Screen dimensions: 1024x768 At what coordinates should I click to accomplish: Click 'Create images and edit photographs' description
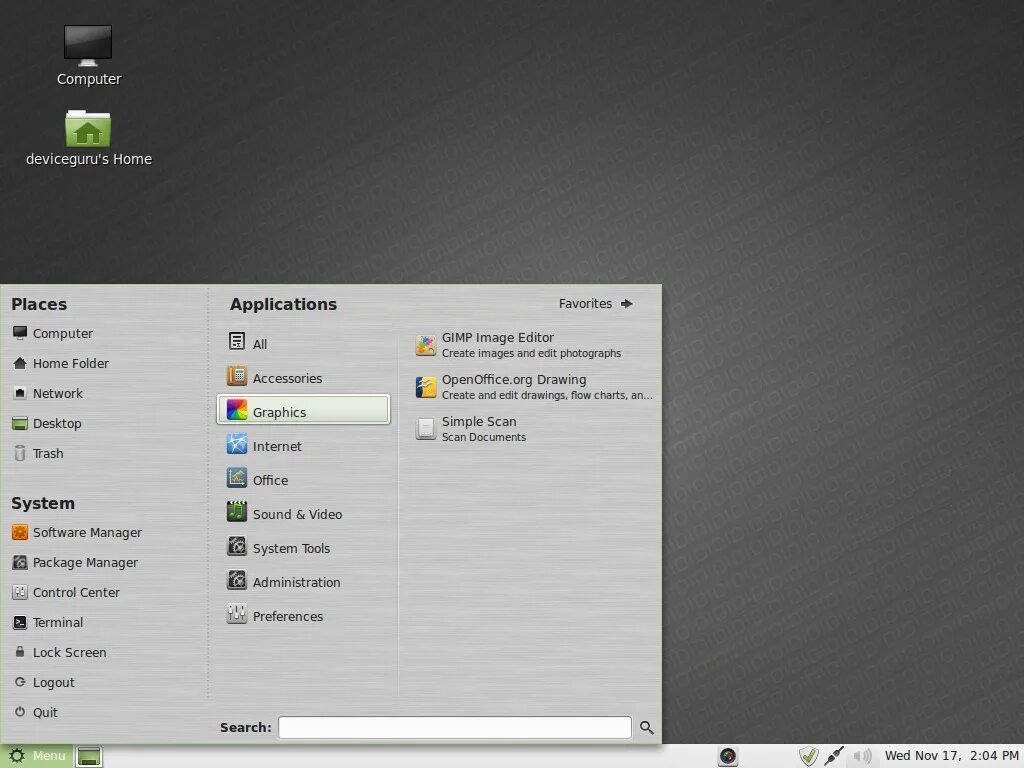coord(531,353)
